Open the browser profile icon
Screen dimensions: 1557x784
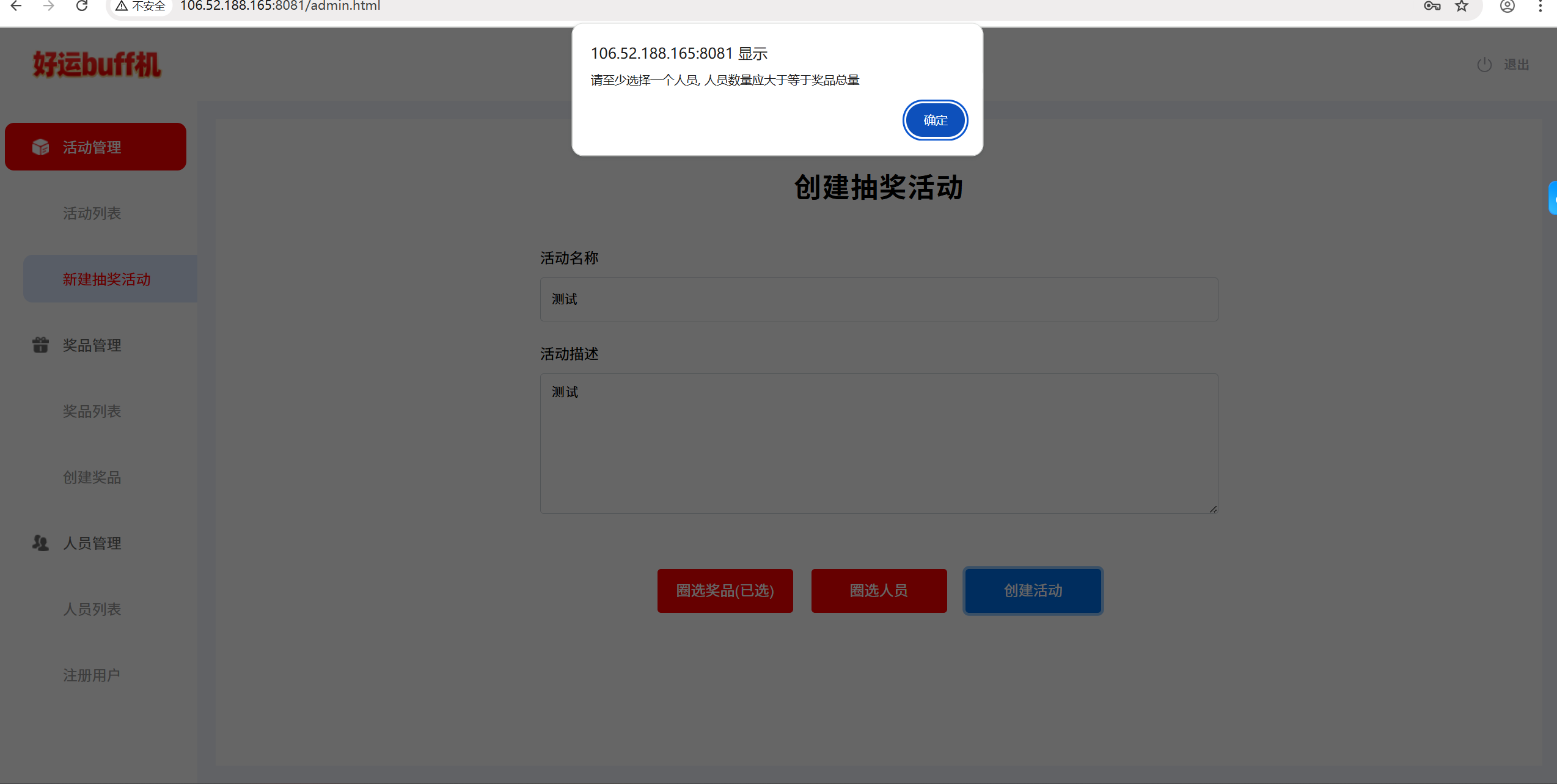pos(1507,6)
